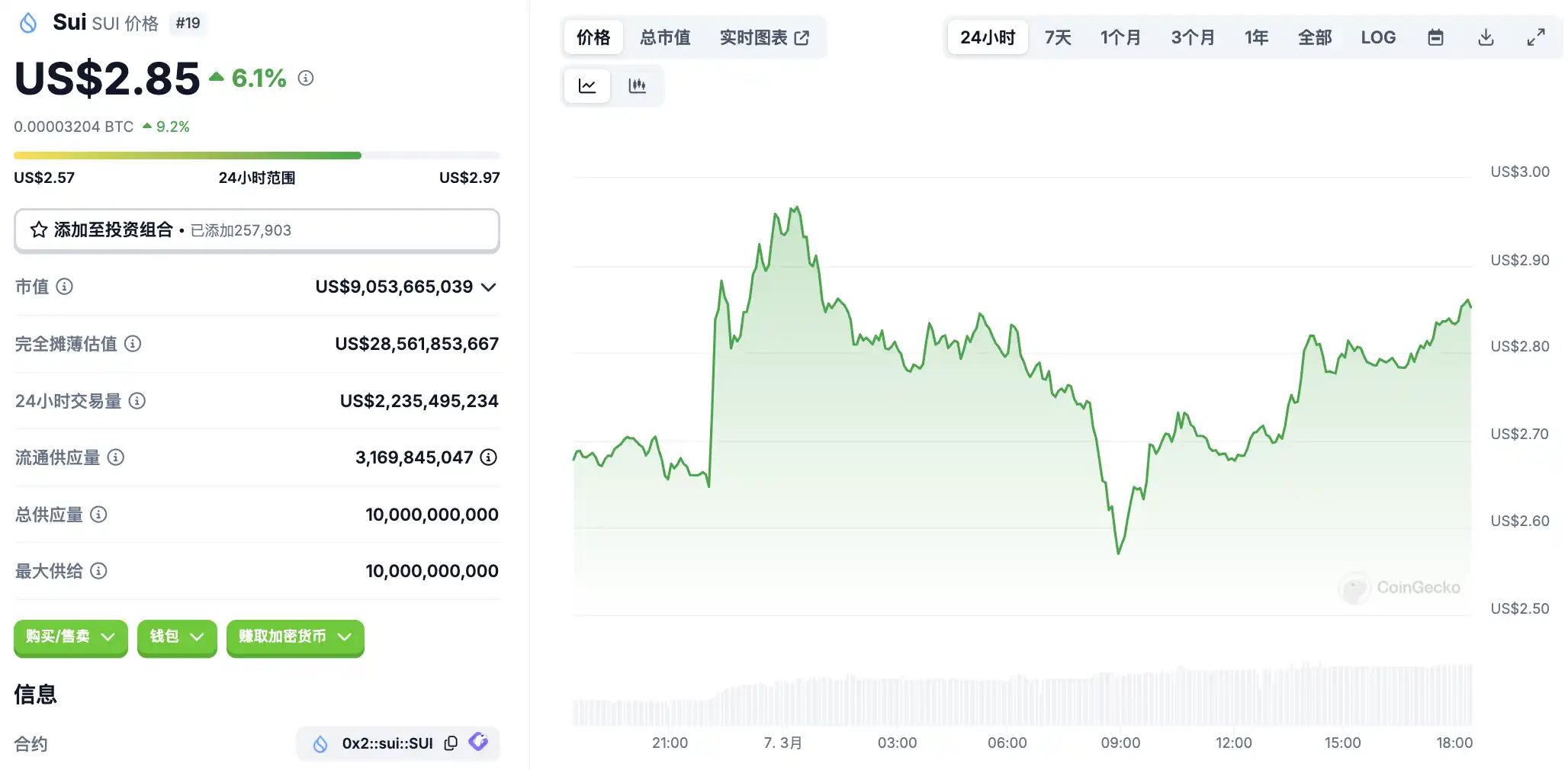1568x770 pixels.
Task: Click the star to add to portfolio
Action: coord(39,230)
